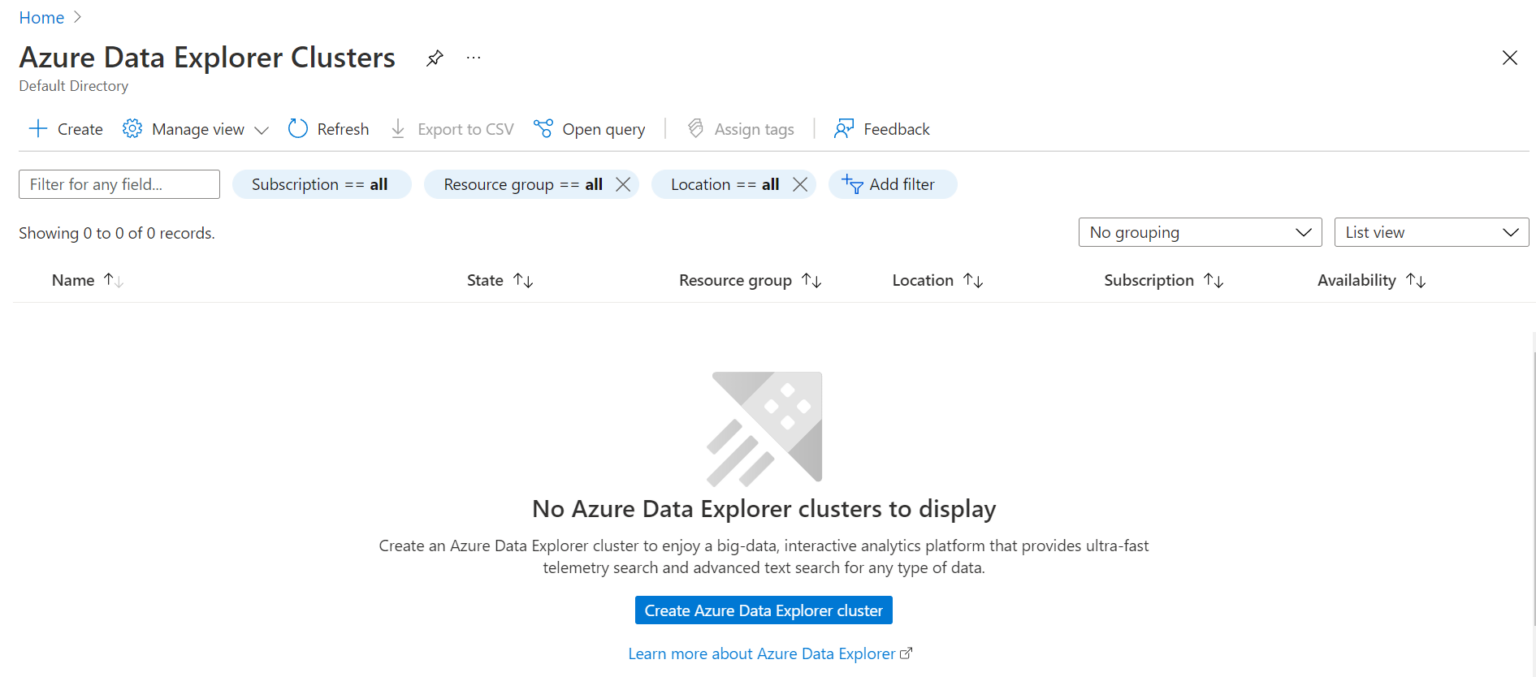The width and height of the screenshot is (1536, 677).
Task: Add a new filter
Action: pos(892,184)
